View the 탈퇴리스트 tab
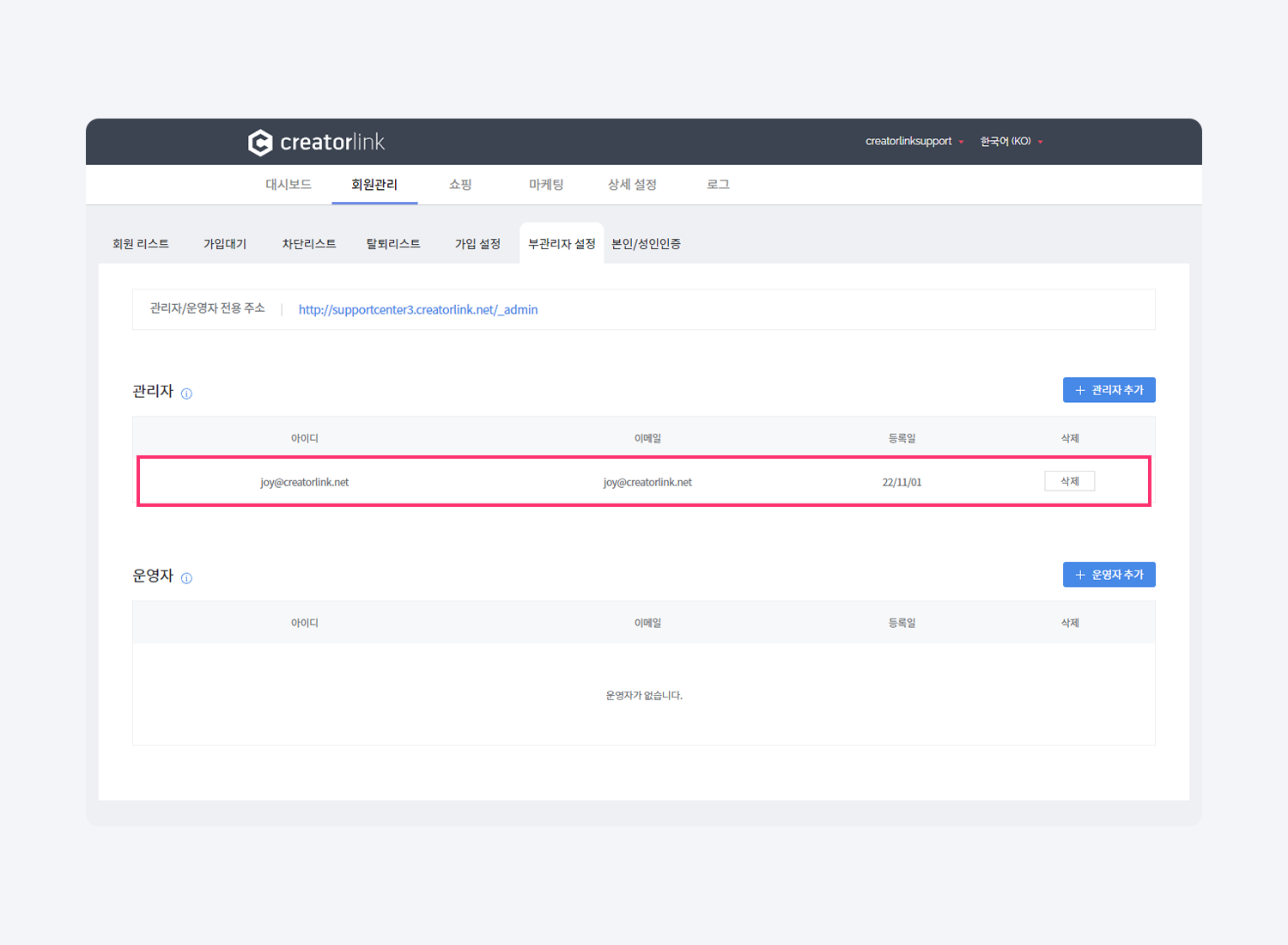 pos(393,244)
